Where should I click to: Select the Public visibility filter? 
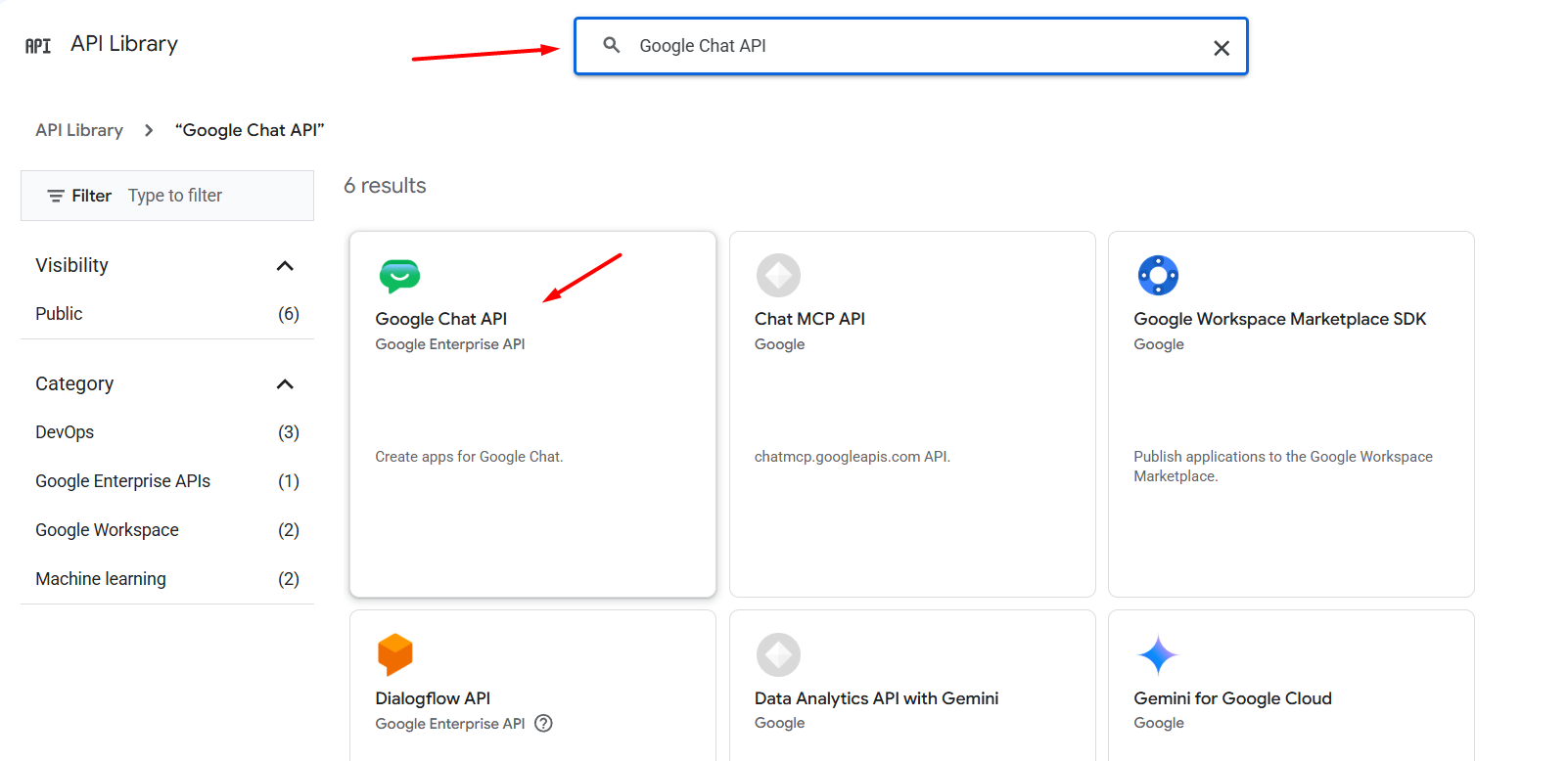(59, 314)
